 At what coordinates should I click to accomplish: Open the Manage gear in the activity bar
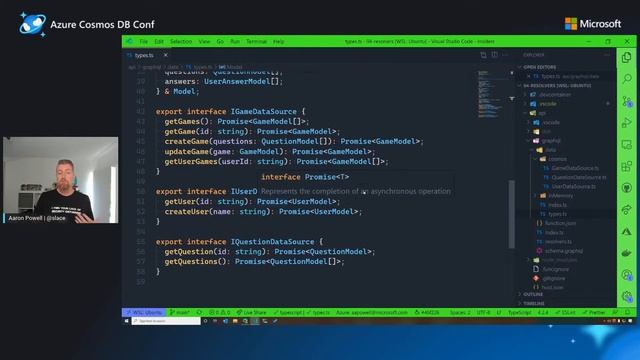(627, 296)
